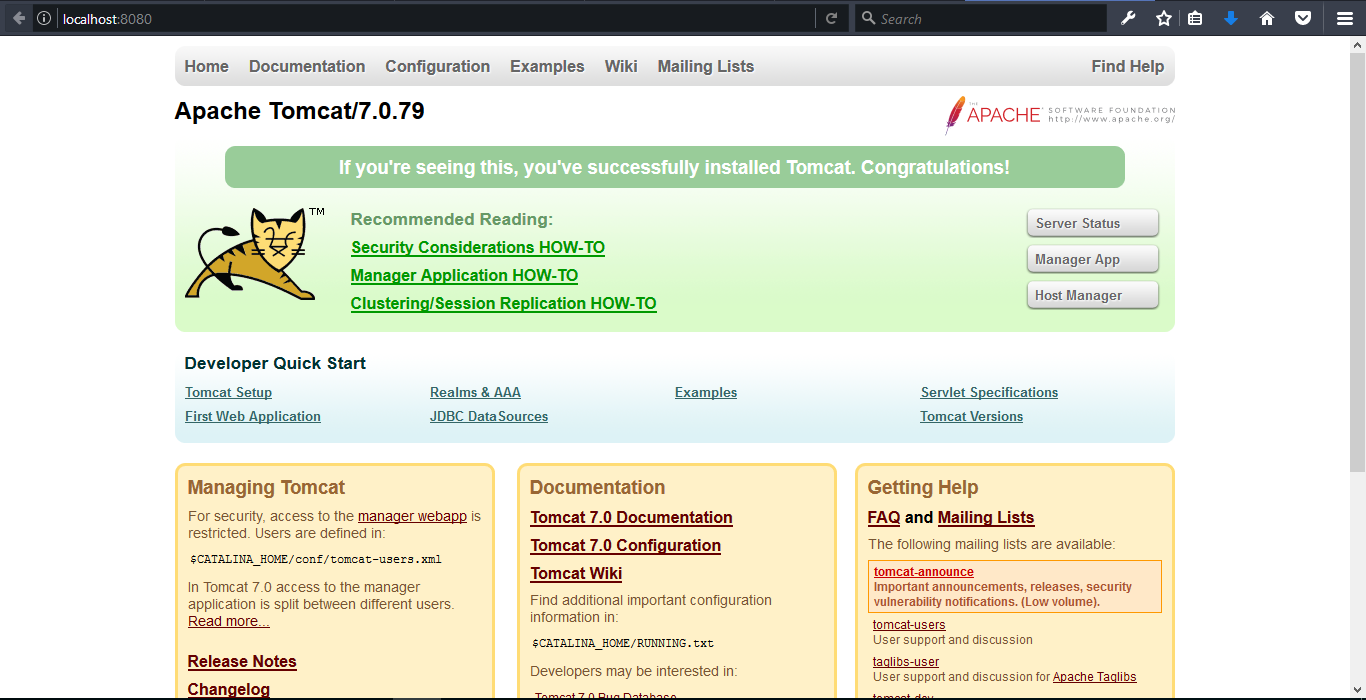Open the First Web Application link
This screenshot has width=1366, height=700.
point(253,416)
